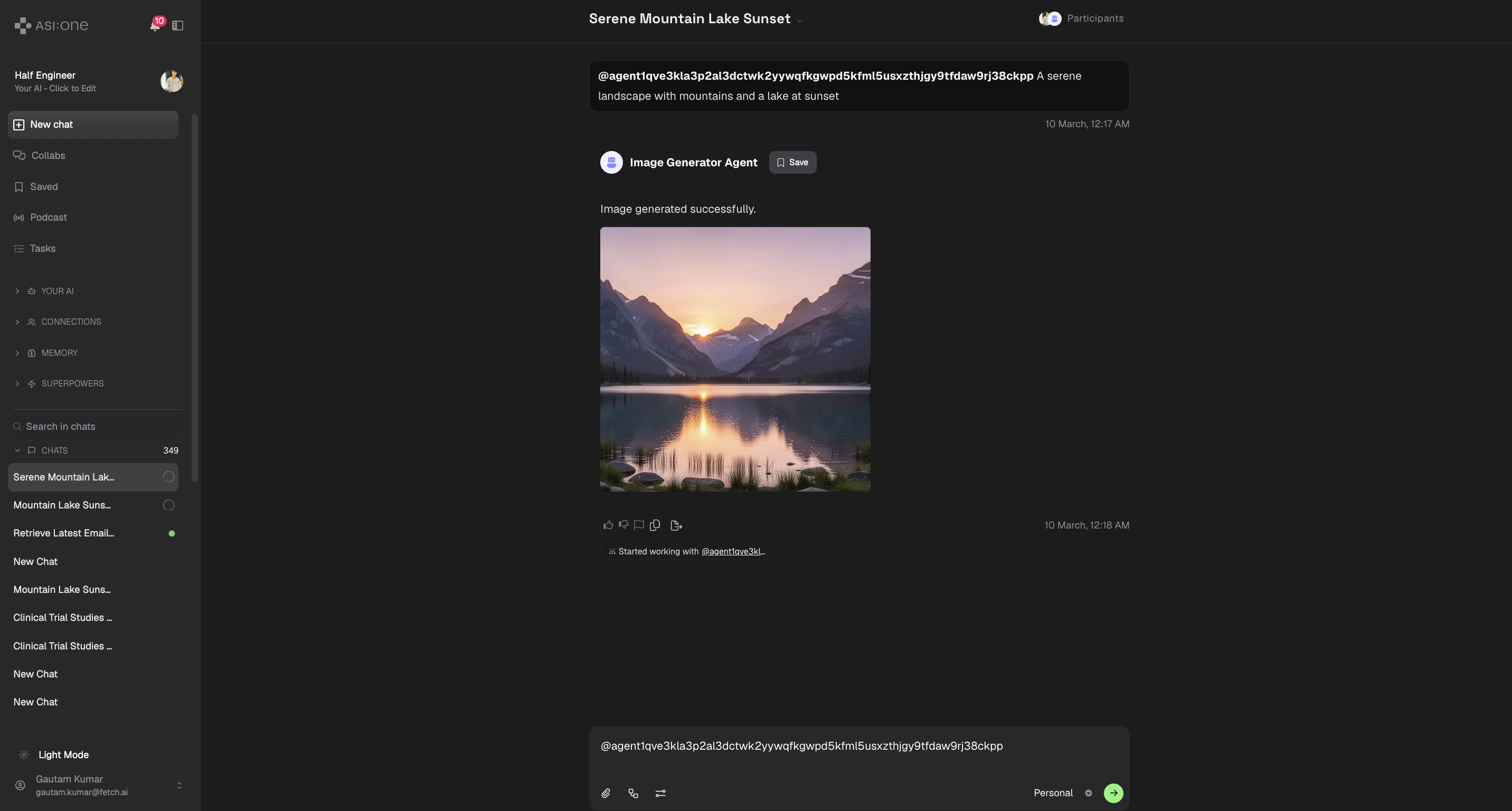This screenshot has width=1512, height=811.
Task: Click the notifications bell icon
Action: (154, 25)
